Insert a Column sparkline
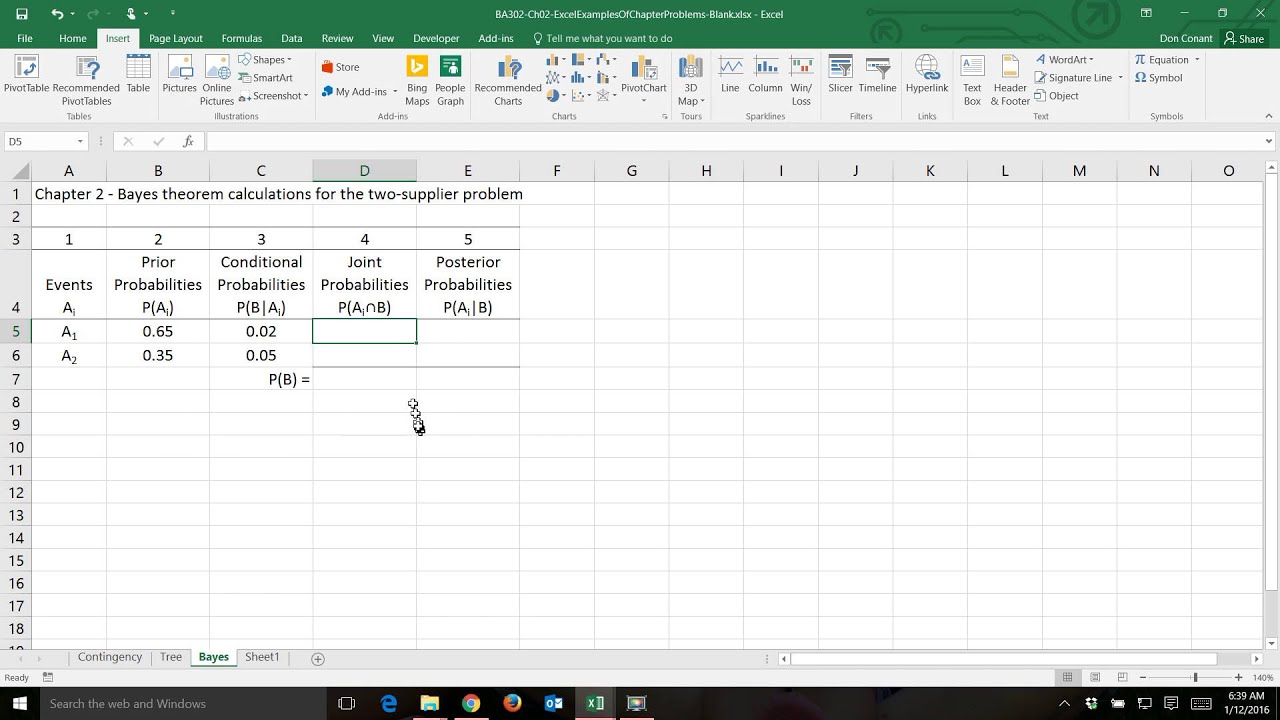 point(765,74)
